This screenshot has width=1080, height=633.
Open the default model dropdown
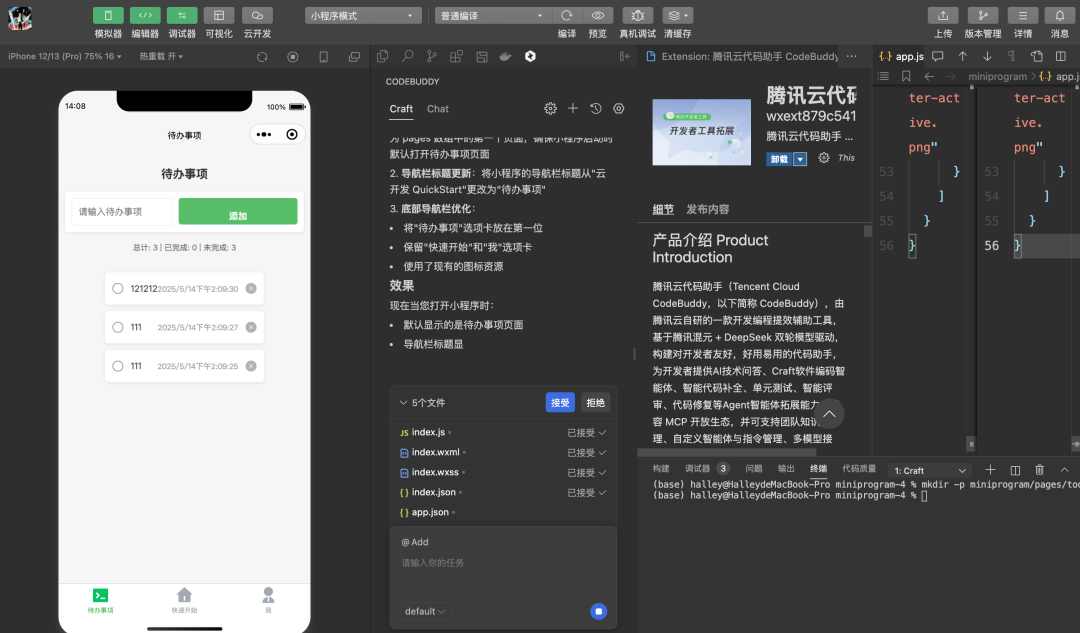coord(425,612)
